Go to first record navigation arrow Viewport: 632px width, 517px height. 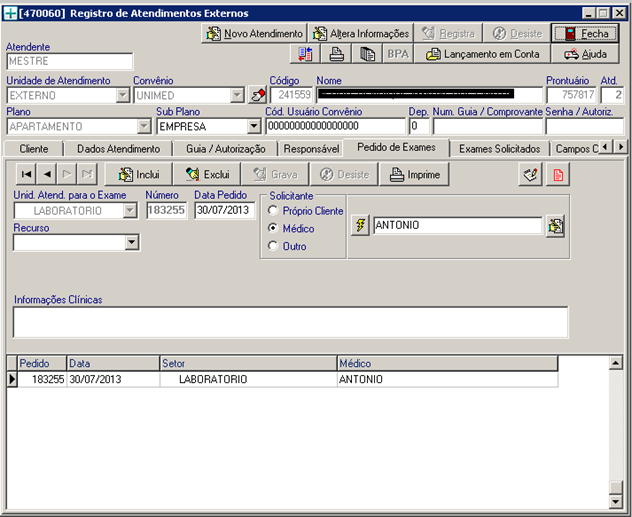click(x=26, y=174)
